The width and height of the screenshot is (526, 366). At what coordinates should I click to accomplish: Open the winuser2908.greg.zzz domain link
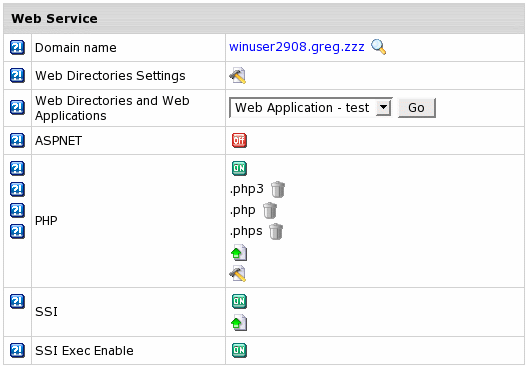coord(297,47)
